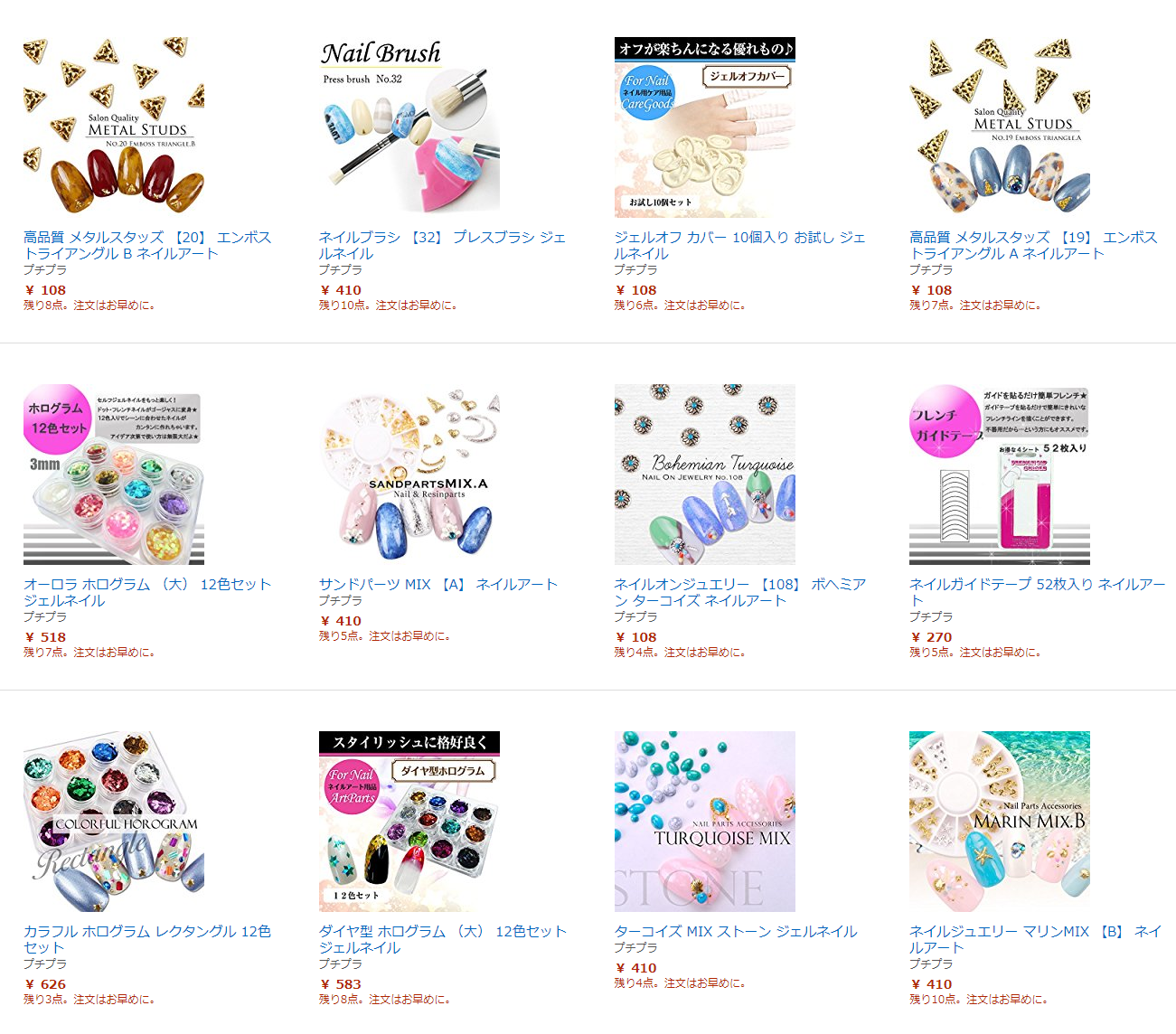This screenshot has height=1034, width=1176.
Task: Click the ネイルジュエリー マリンMIX【B】 link
Action: pos(1036,939)
